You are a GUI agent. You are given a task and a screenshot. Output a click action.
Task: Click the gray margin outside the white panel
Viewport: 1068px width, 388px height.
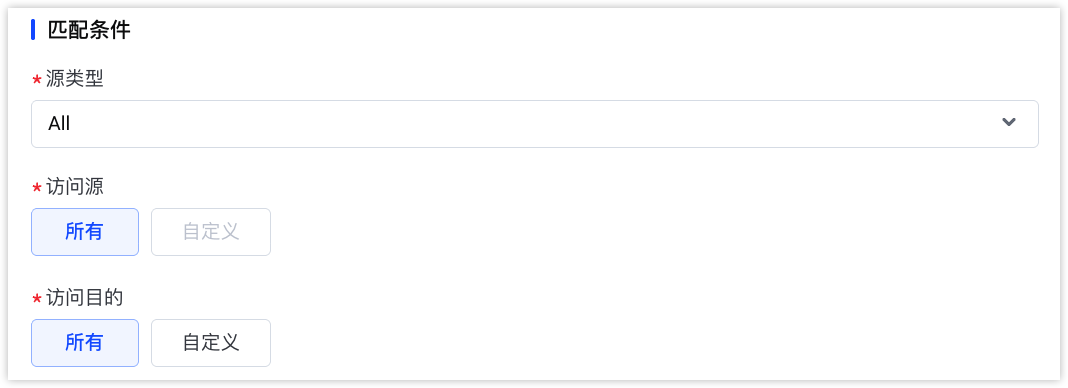(x=534, y=385)
